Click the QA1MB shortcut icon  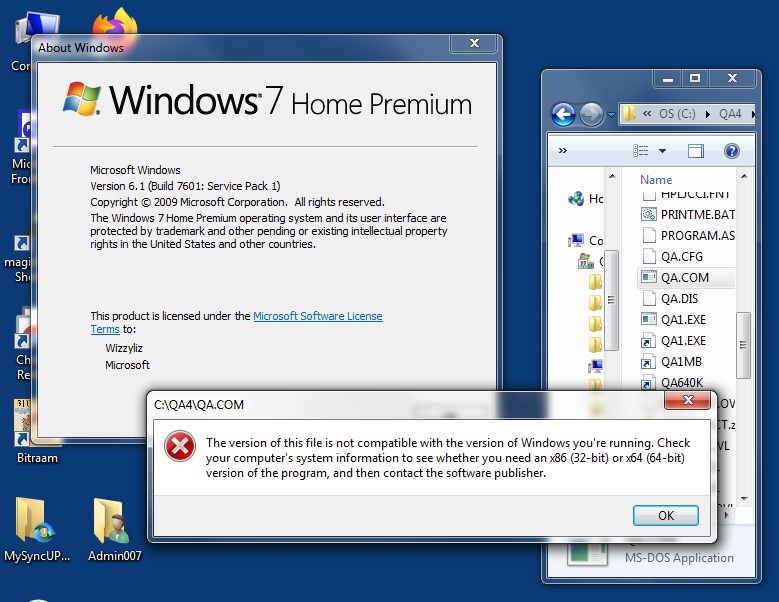(x=647, y=362)
